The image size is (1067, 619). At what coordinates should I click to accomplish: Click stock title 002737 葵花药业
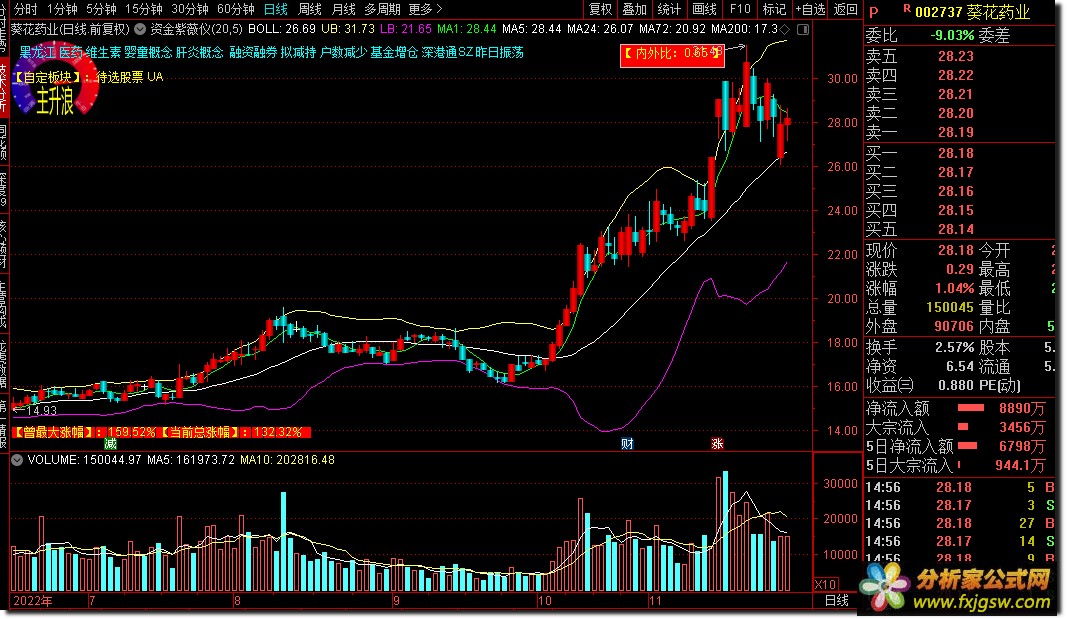pos(972,12)
